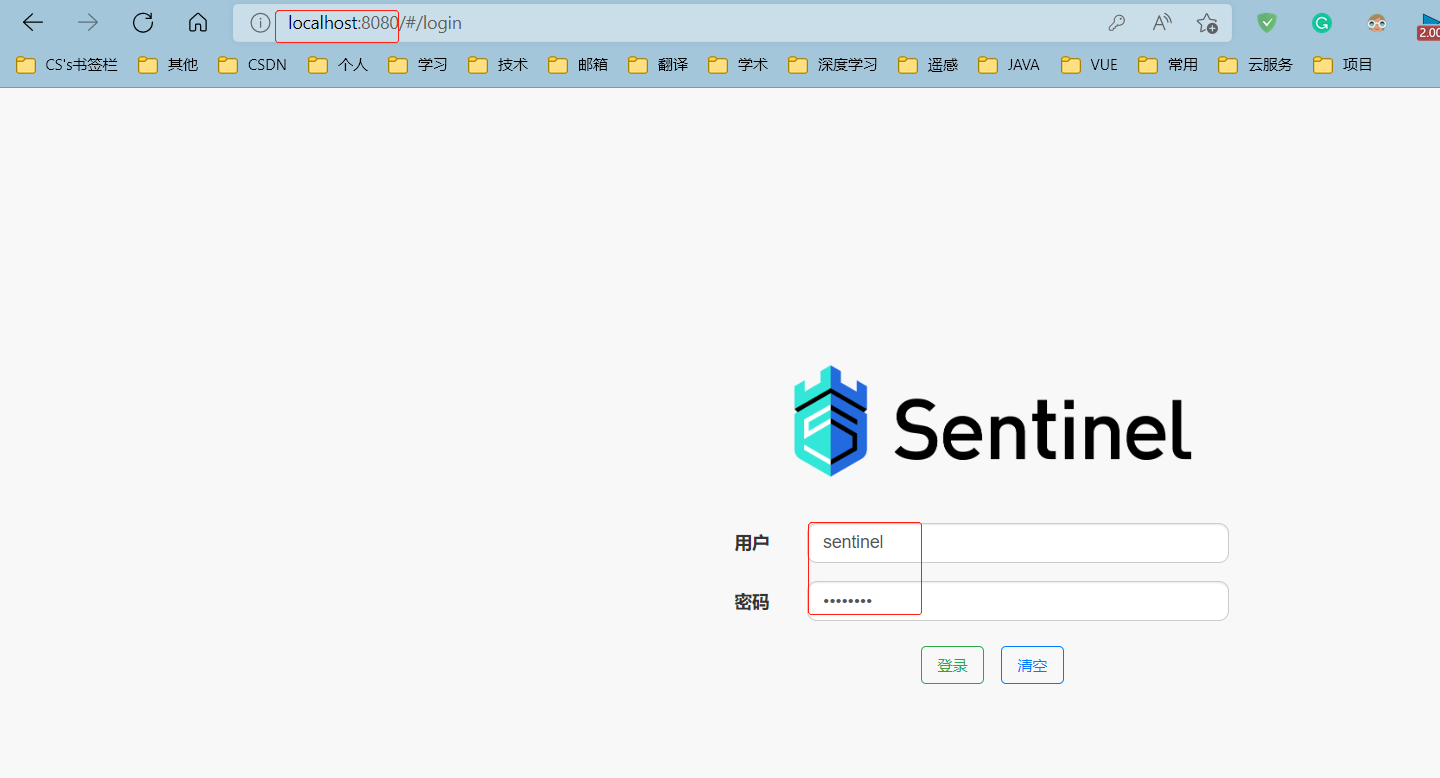The width and height of the screenshot is (1440, 778).
Task: Click the browser forward arrow
Action: (x=88, y=23)
